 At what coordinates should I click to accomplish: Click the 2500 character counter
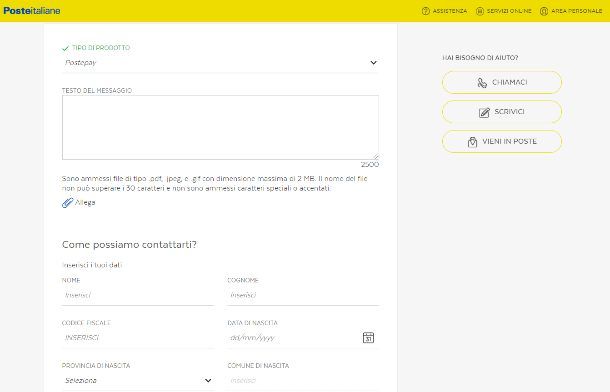370,164
